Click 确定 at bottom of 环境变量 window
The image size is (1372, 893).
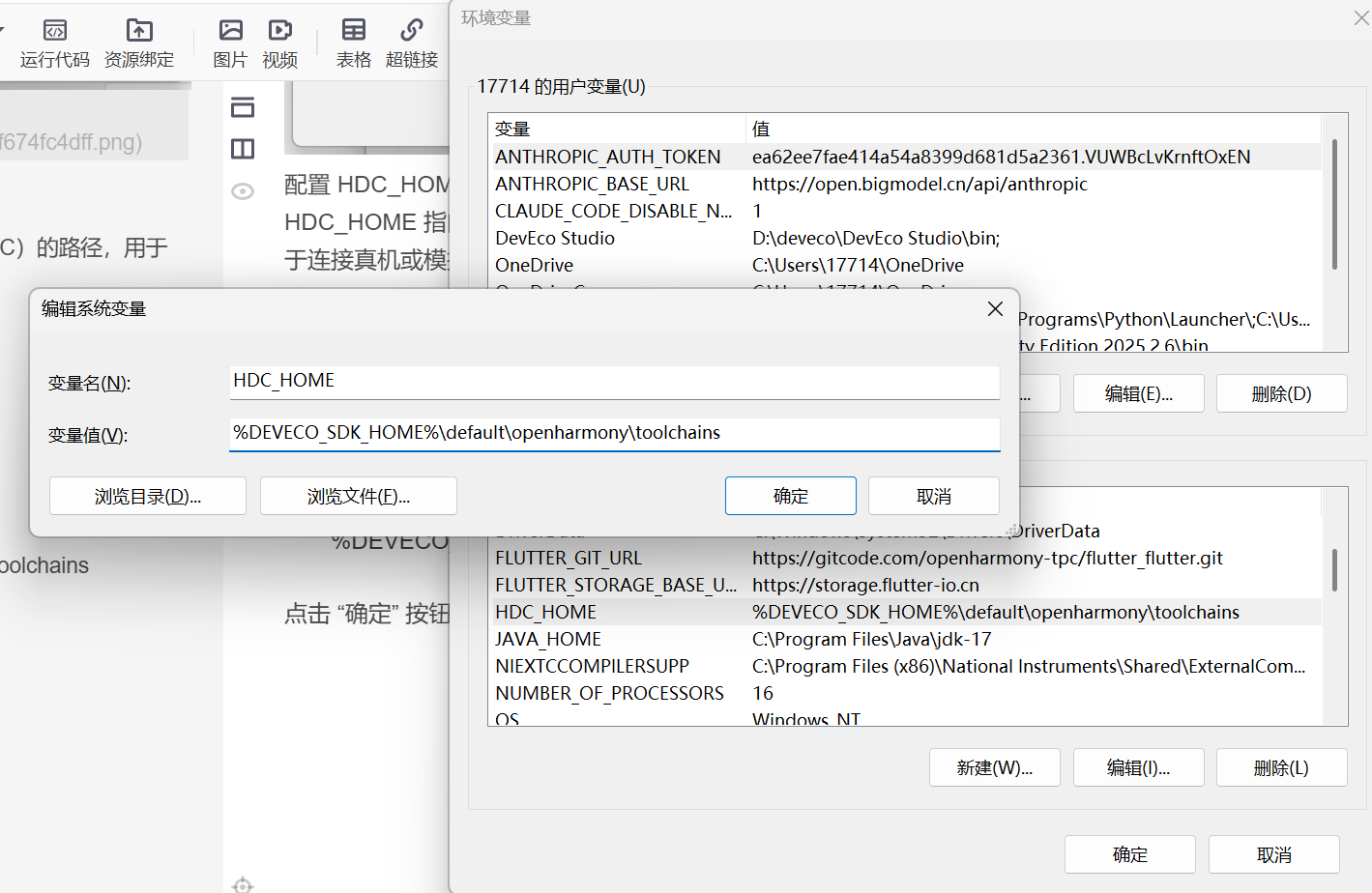1130,854
